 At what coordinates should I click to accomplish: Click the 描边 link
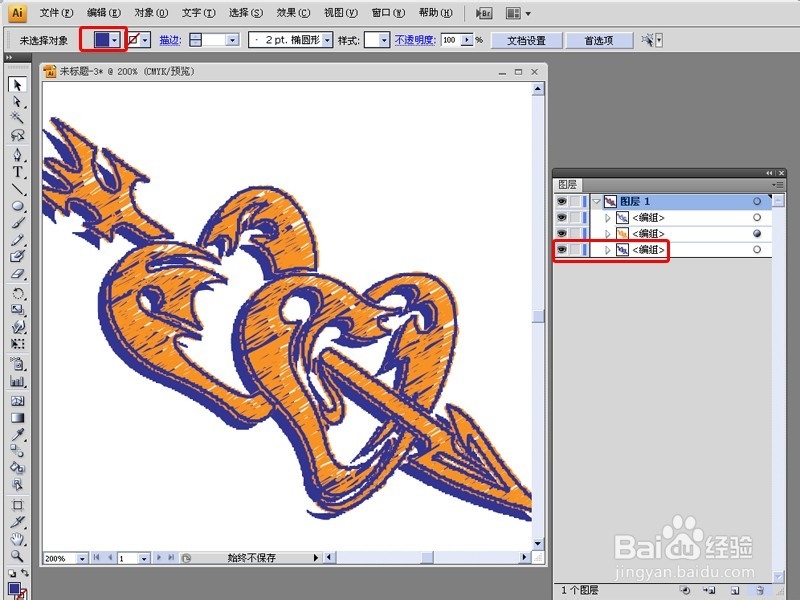point(170,40)
